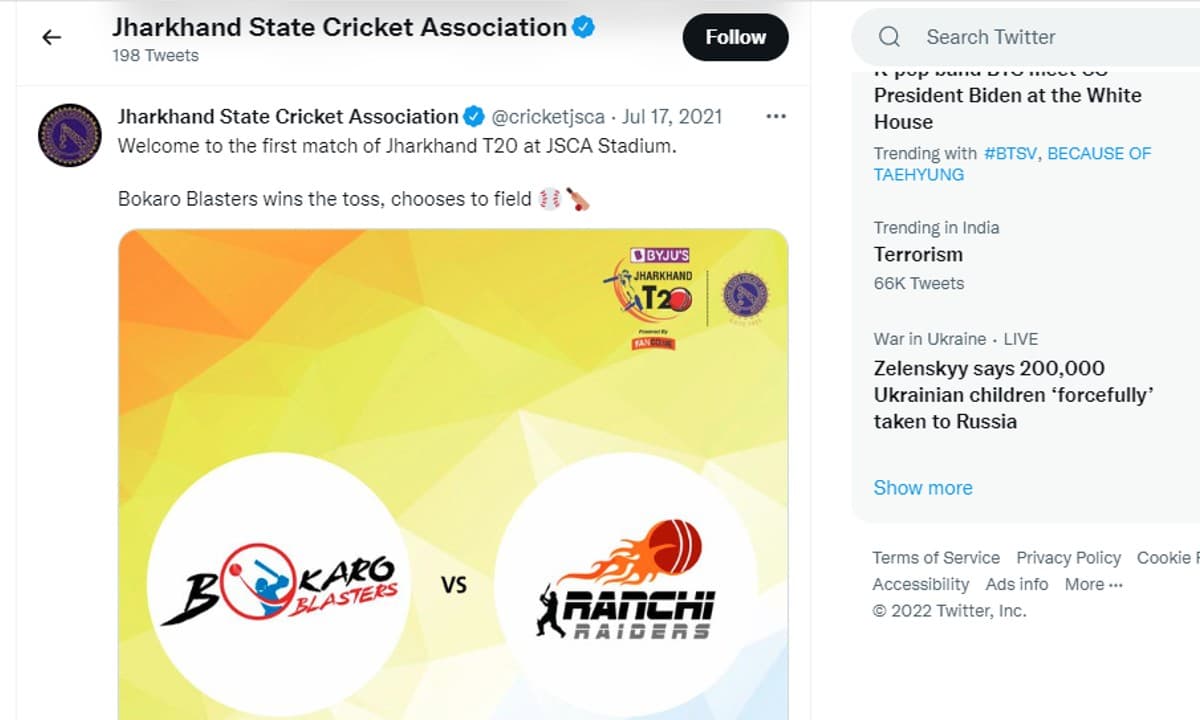This screenshot has height=720, width=1200.
Task: Open the Terrorism trending topic
Action: (x=918, y=254)
